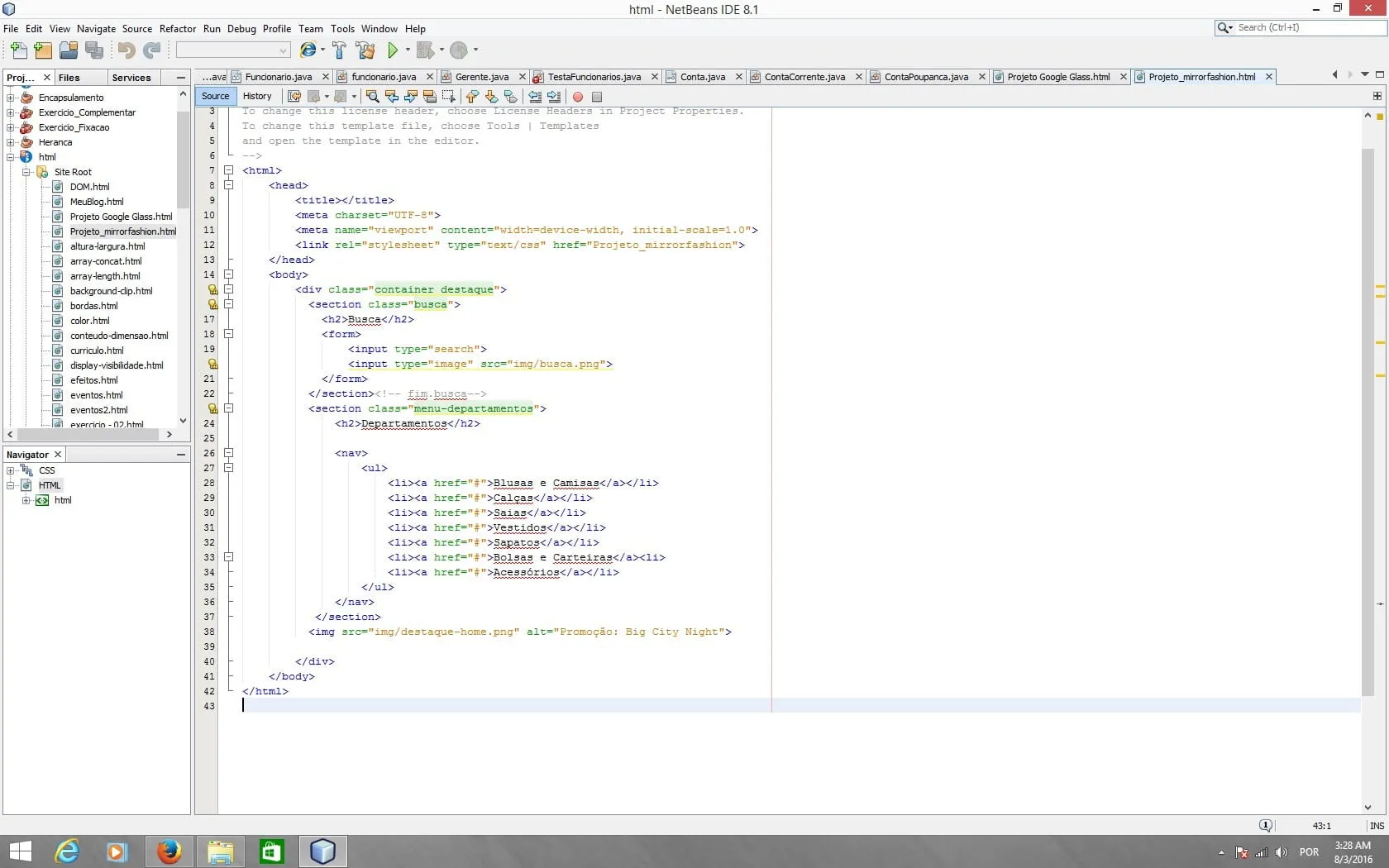The image size is (1389, 868).
Task: Open the Services panel tab
Action: (x=131, y=78)
